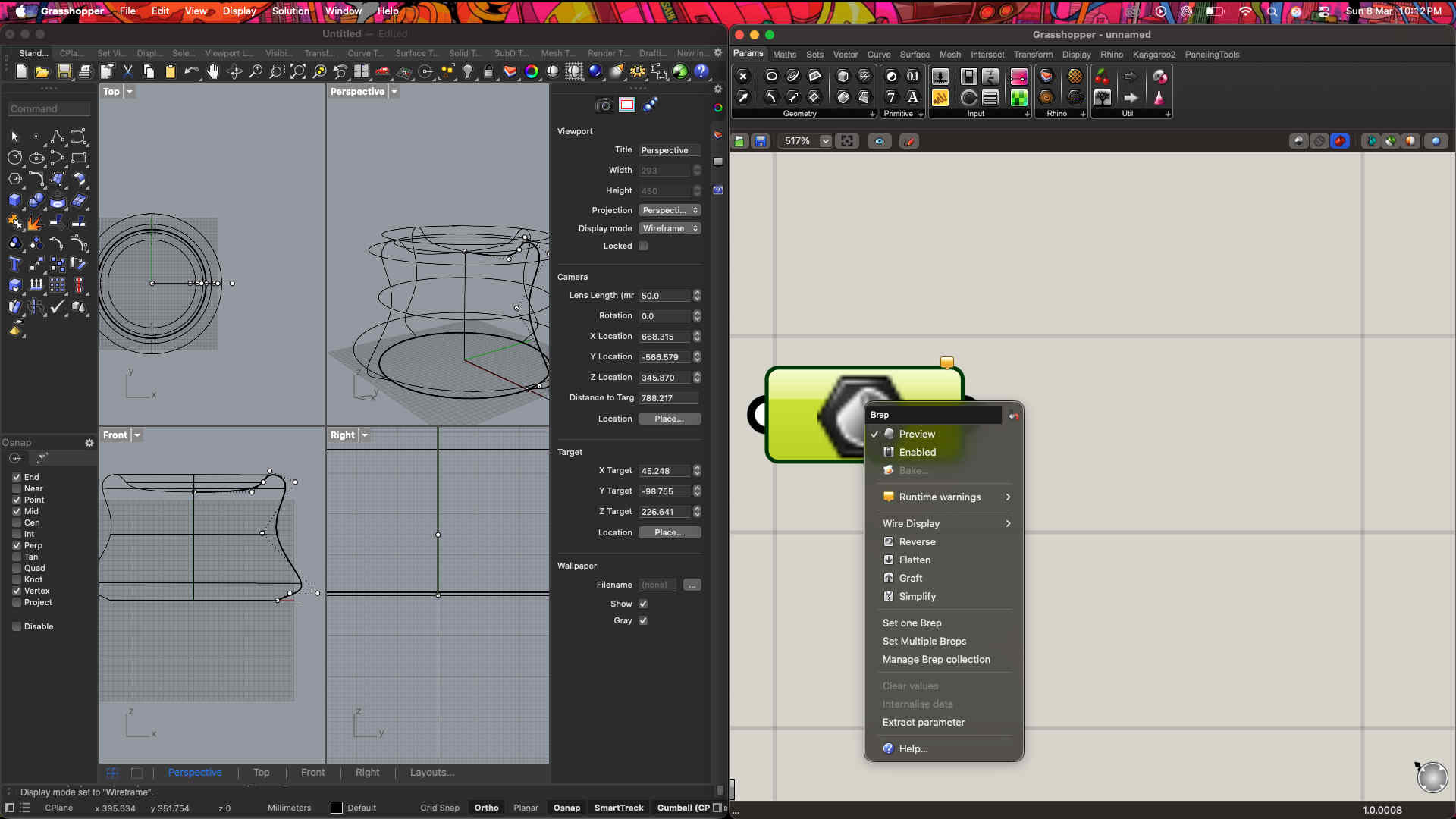The width and height of the screenshot is (1456, 819).
Task: Click the camera Location Place button
Action: 669,419
